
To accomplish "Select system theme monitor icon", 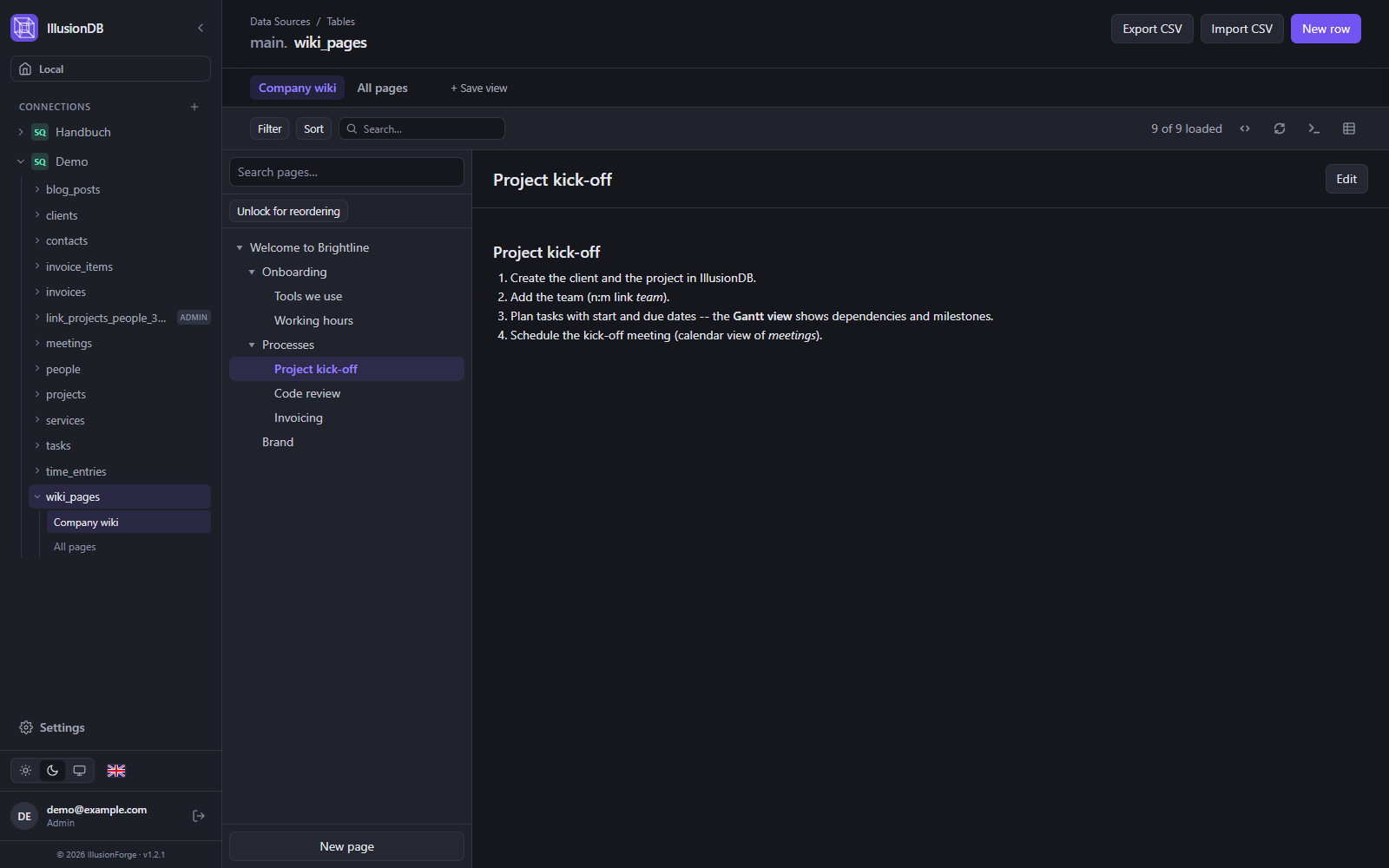I will pos(79,770).
